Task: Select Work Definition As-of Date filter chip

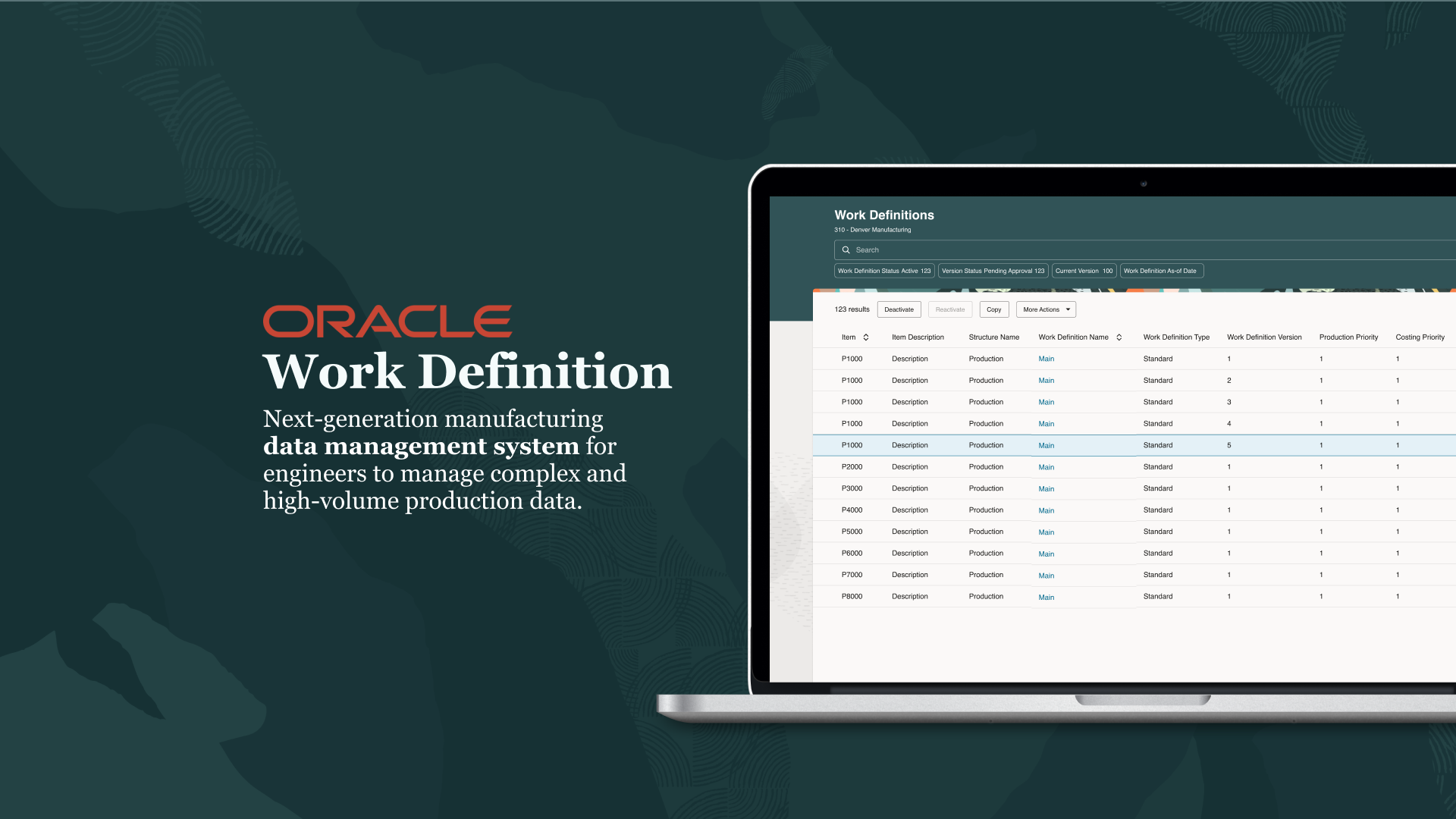Action: [x=1162, y=271]
